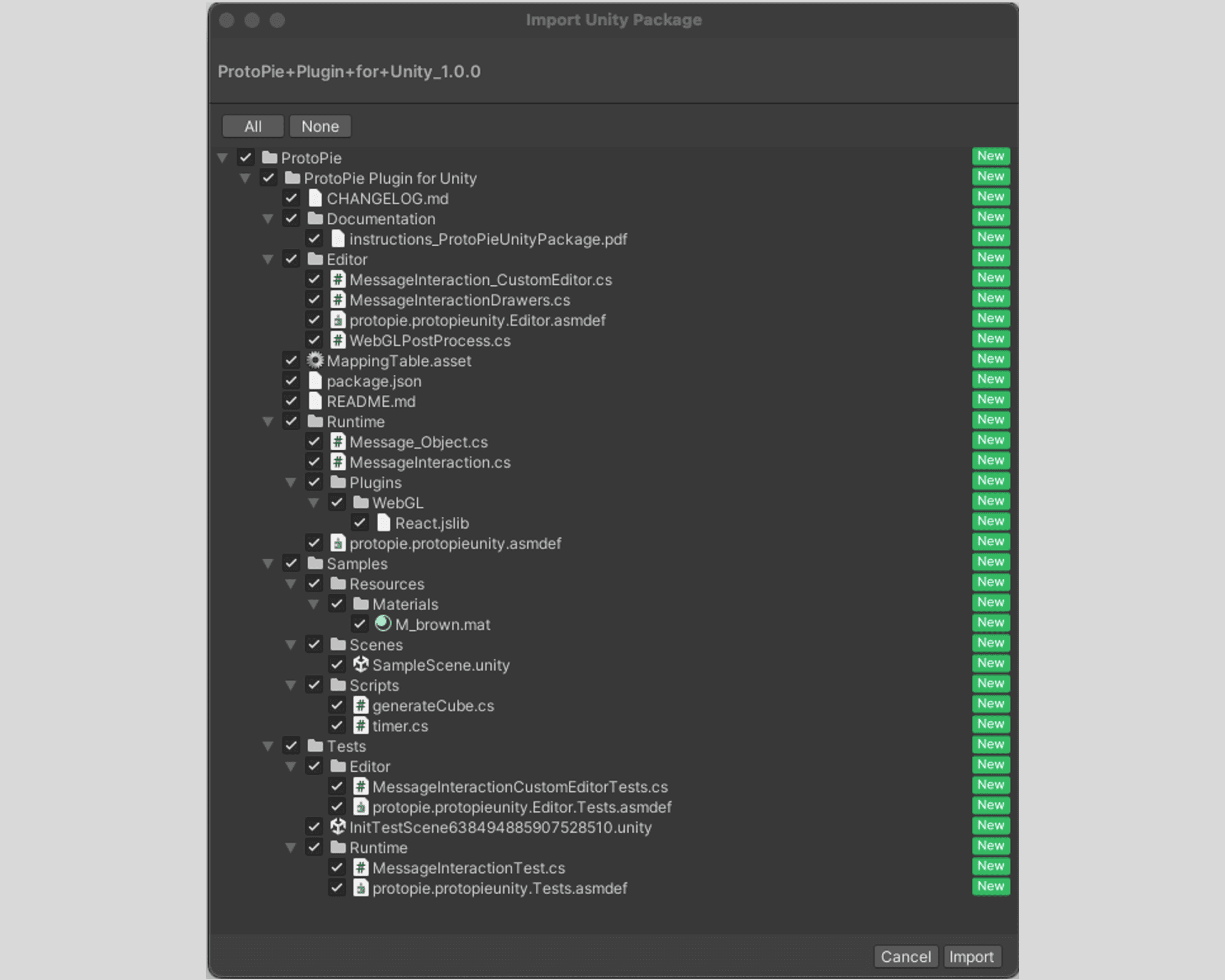Click the scene icon for InitTestScene638494885907528510.unity
Screen dimensions: 1225x980
(337, 827)
